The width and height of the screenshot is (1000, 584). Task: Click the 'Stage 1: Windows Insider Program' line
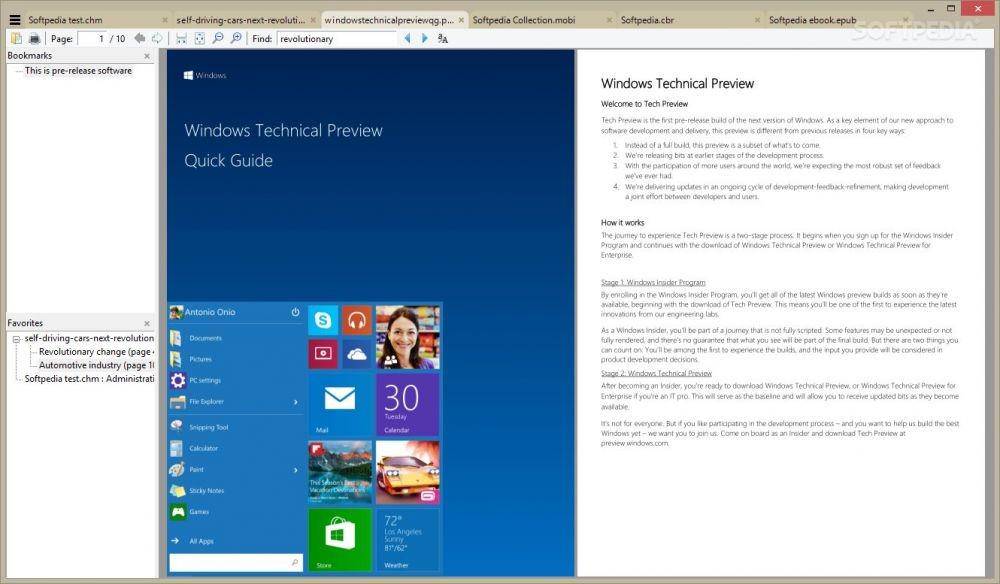click(x=653, y=282)
